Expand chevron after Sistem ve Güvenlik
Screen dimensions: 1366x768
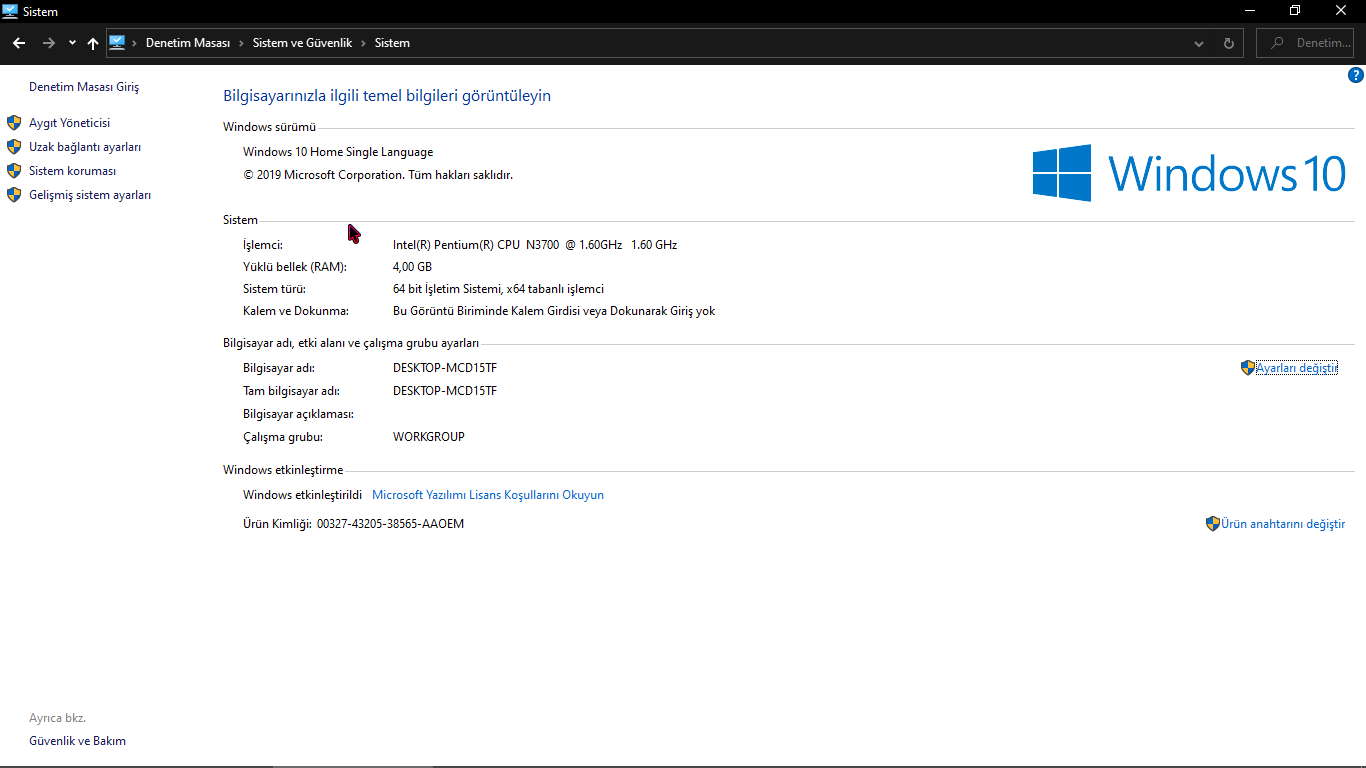(364, 43)
